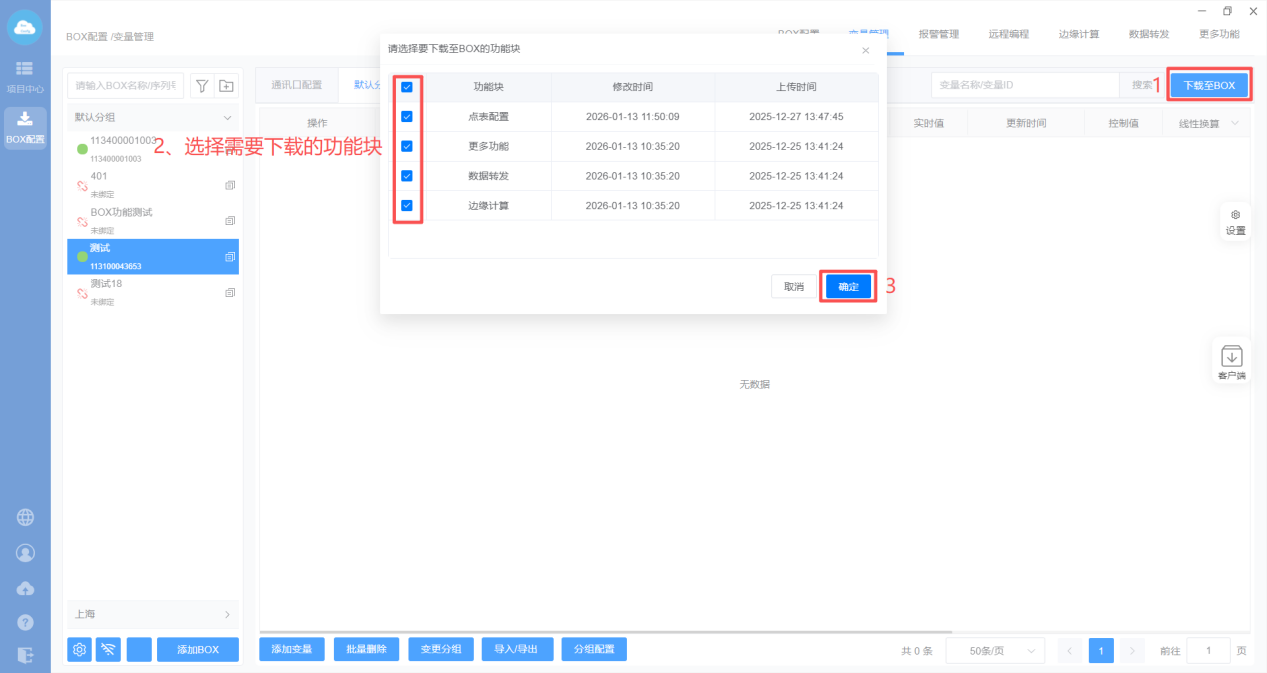Viewport: 1267px width, 673px height.
Task: Toggle the select-all checkbox in header row
Action: (x=406, y=87)
